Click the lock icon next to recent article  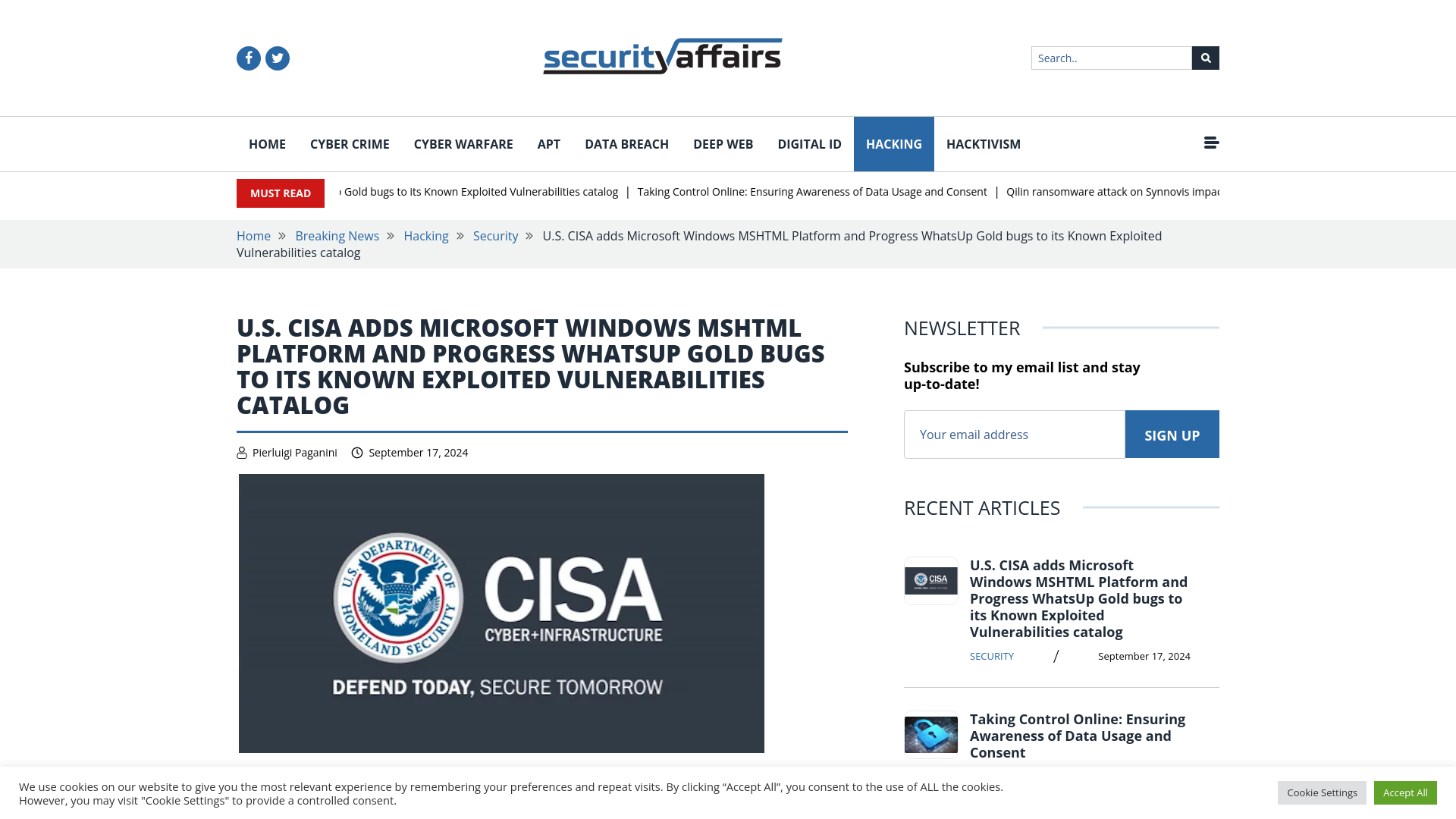pyautogui.click(x=930, y=733)
